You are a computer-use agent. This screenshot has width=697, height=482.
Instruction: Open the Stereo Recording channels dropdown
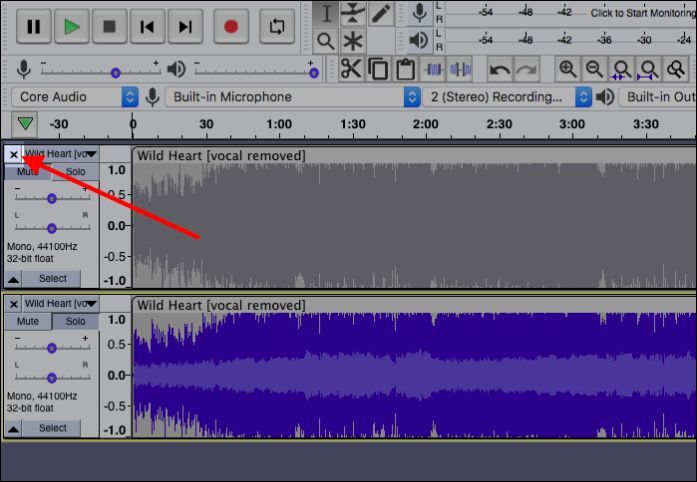pos(508,97)
